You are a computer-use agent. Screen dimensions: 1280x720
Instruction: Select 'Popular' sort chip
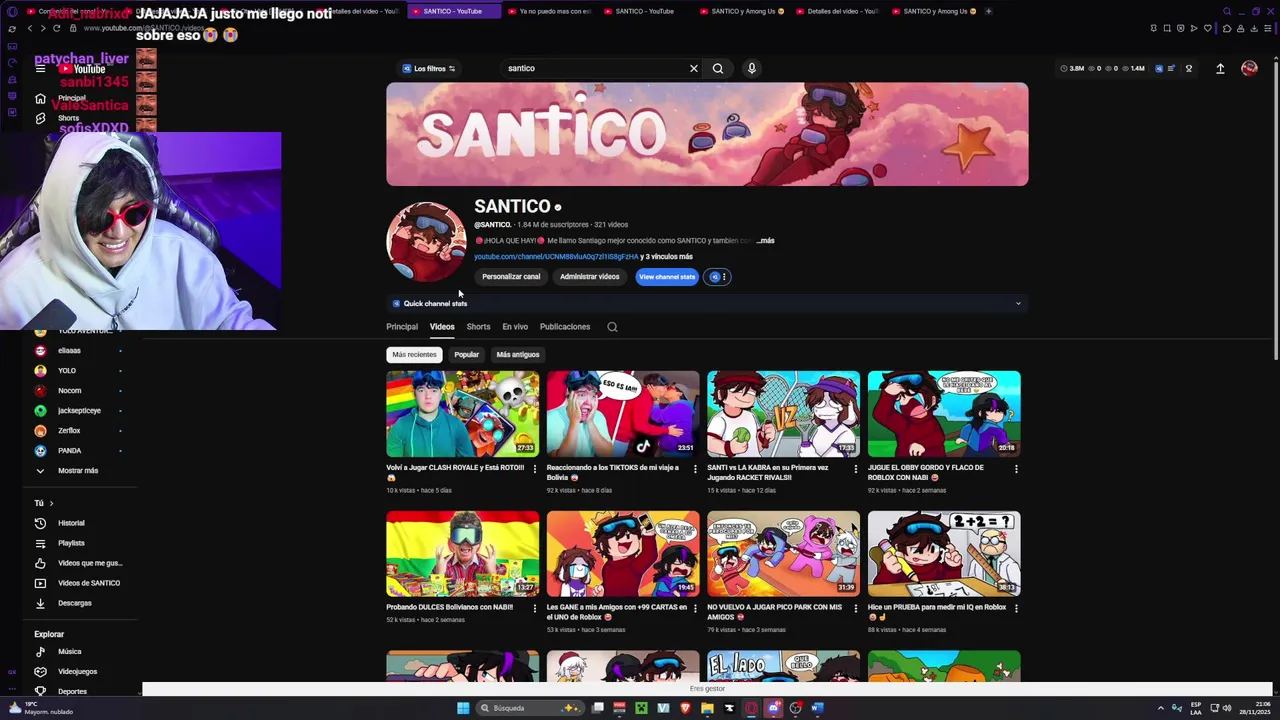click(x=466, y=355)
